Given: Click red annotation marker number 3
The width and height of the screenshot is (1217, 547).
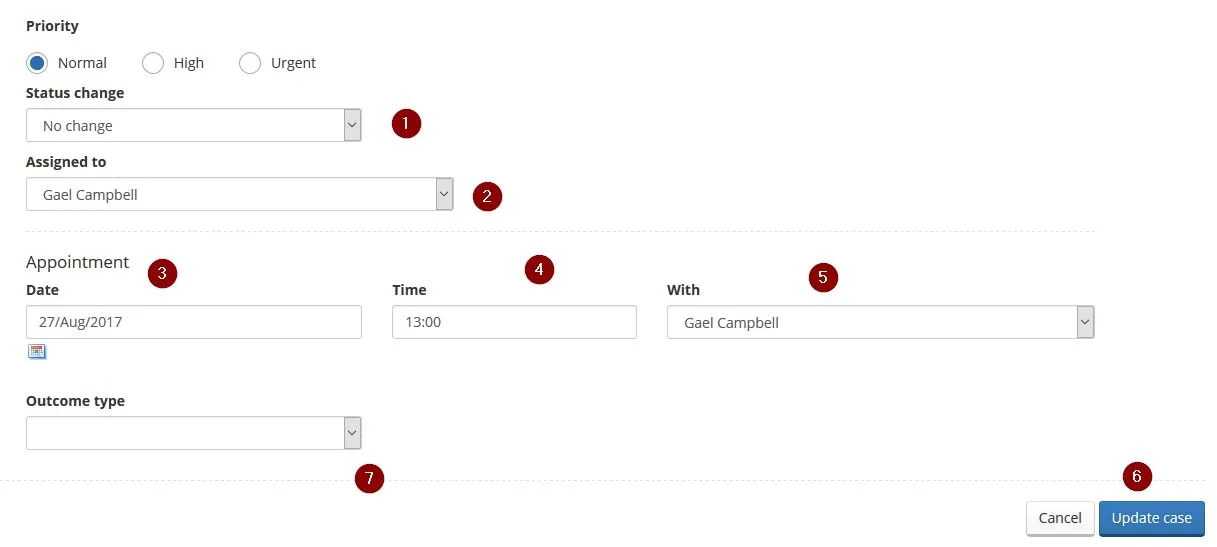Looking at the screenshot, I should [163, 274].
